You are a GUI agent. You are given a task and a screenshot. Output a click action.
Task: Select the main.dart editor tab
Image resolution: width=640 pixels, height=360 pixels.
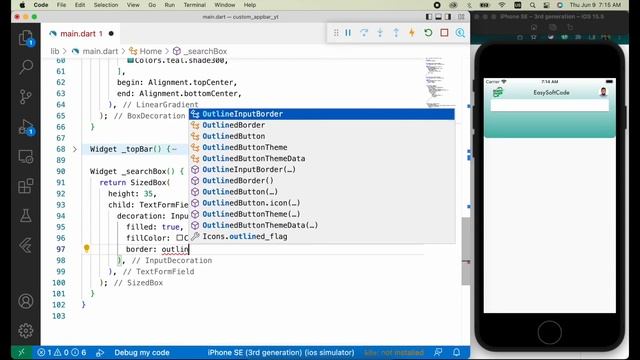pos(81,34)
